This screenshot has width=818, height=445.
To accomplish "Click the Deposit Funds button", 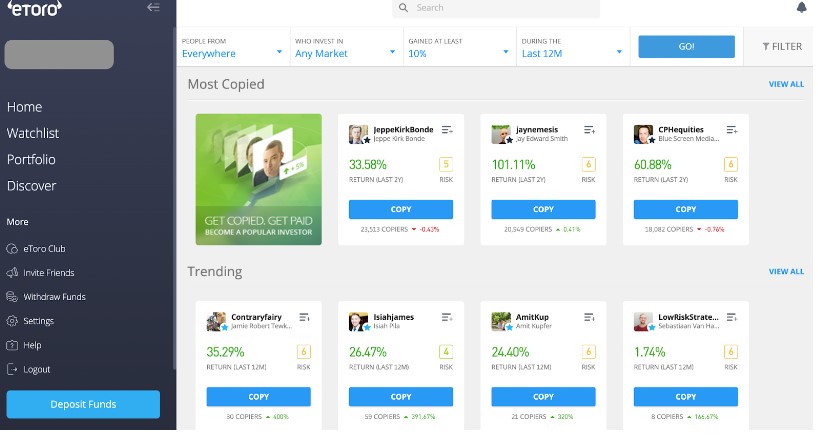I will (x=83, y=404).
